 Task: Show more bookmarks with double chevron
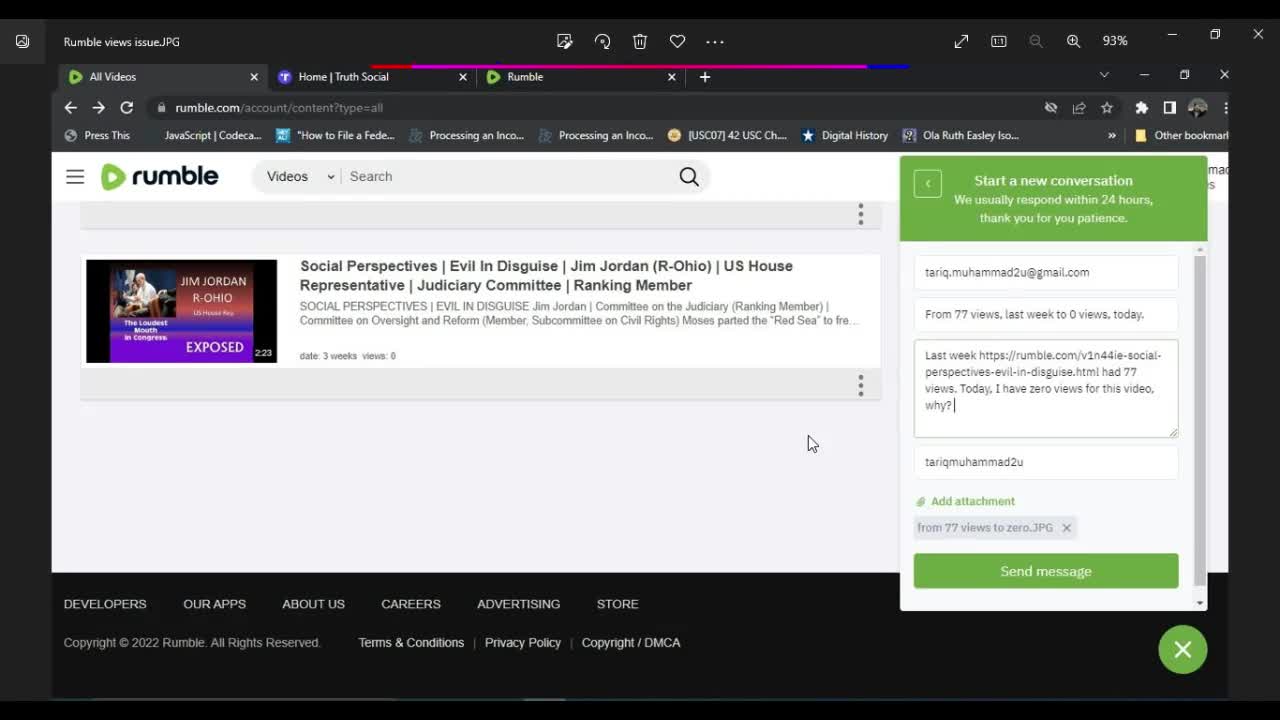(x=1112, y=135)
